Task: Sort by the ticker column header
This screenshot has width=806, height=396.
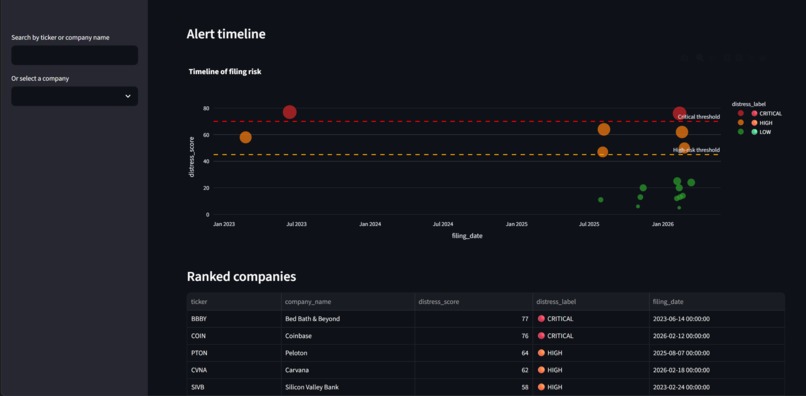Action: click(234, 302)
